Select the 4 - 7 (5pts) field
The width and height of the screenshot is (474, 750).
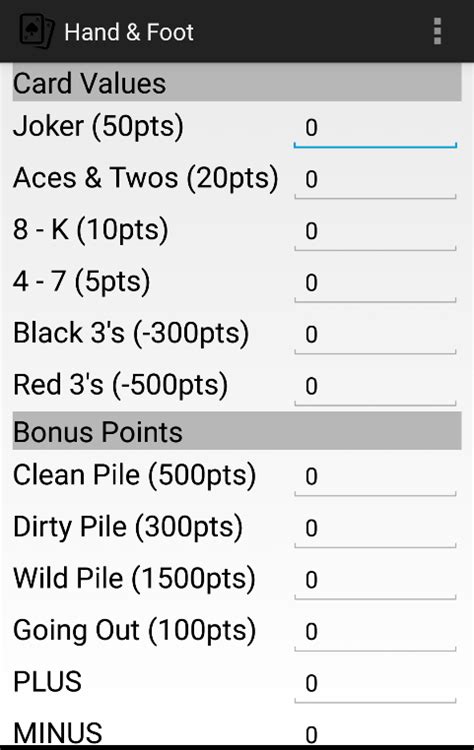tap(375, 283)
